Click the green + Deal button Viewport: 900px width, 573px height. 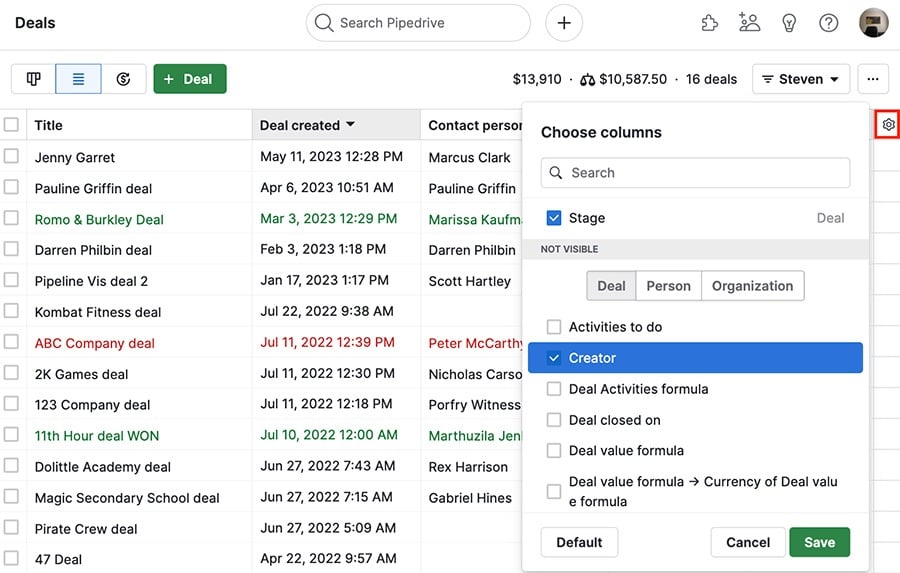pyautogui.click(x=190, y=79)
